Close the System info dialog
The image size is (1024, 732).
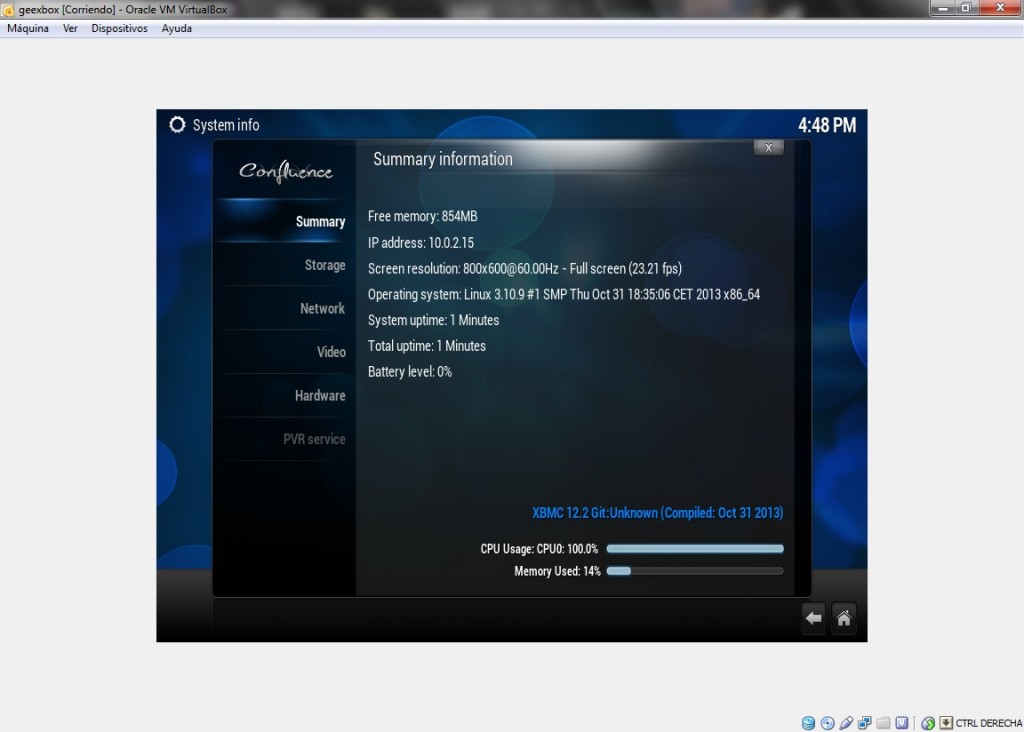click(x=768, y=148)
